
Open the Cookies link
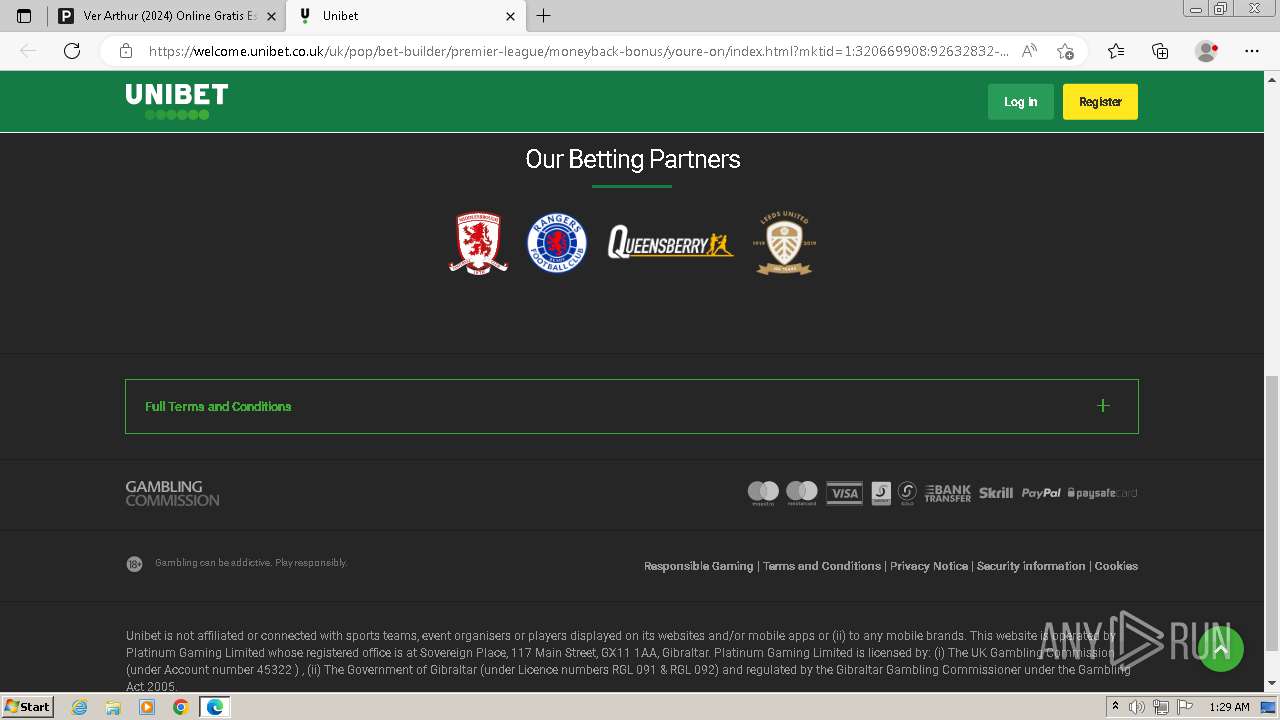click(x=1116, y=566)
